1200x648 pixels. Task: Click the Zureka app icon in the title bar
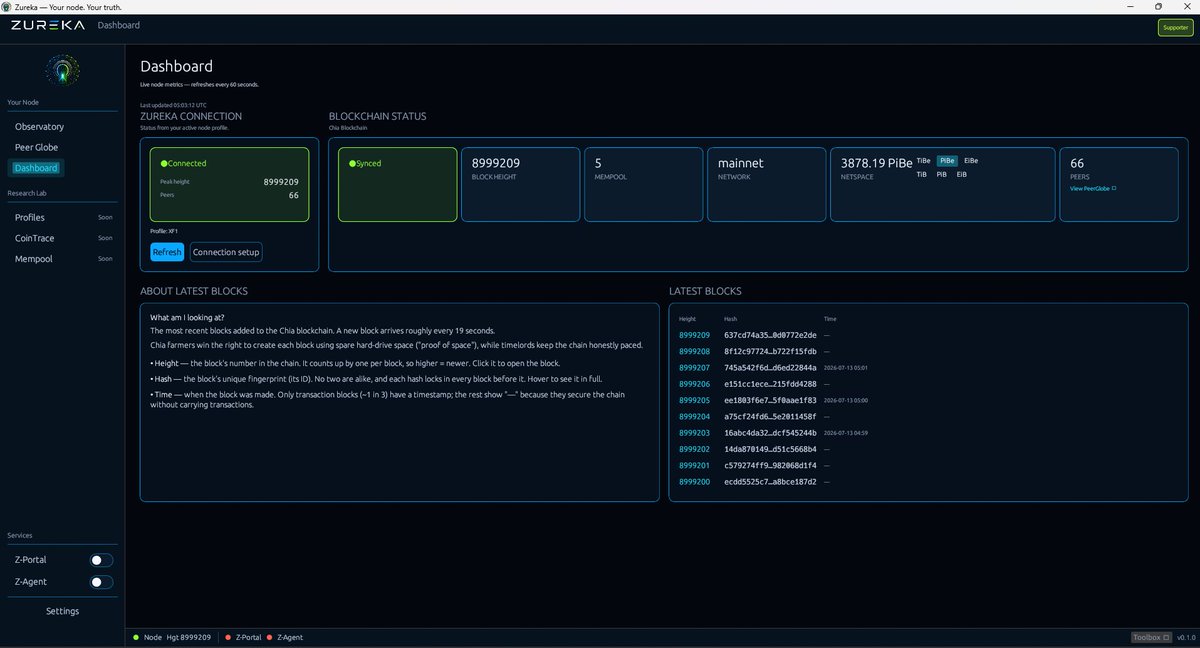(6, 6)
